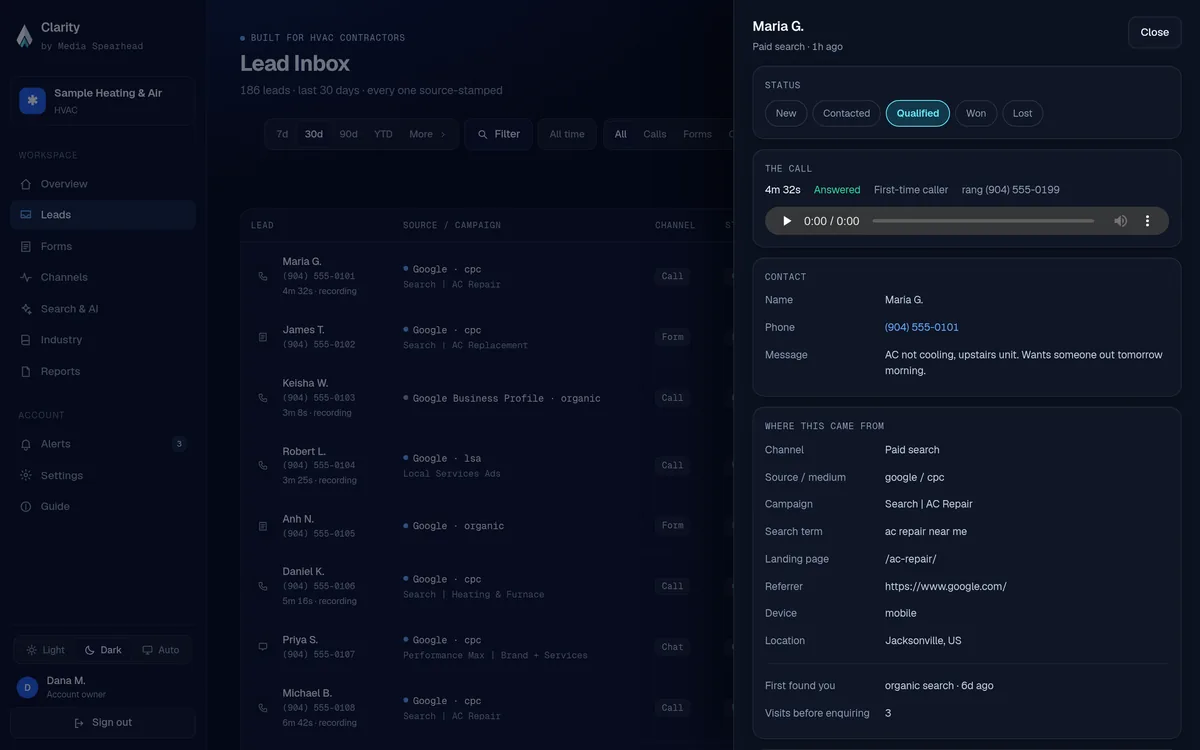Click the snowflake icon for Sample Heating & Air
Screen dimensions: 1200x750
(32, 101)
